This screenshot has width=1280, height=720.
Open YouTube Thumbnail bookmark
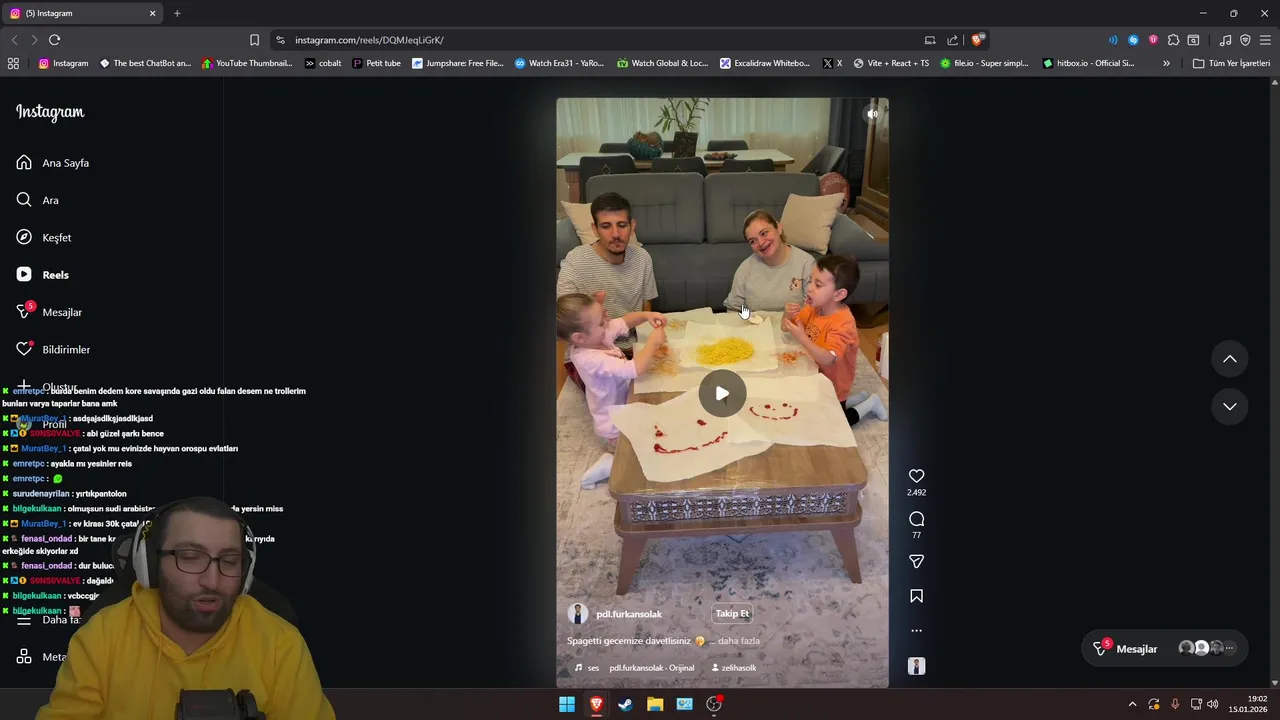coord(247,63)
